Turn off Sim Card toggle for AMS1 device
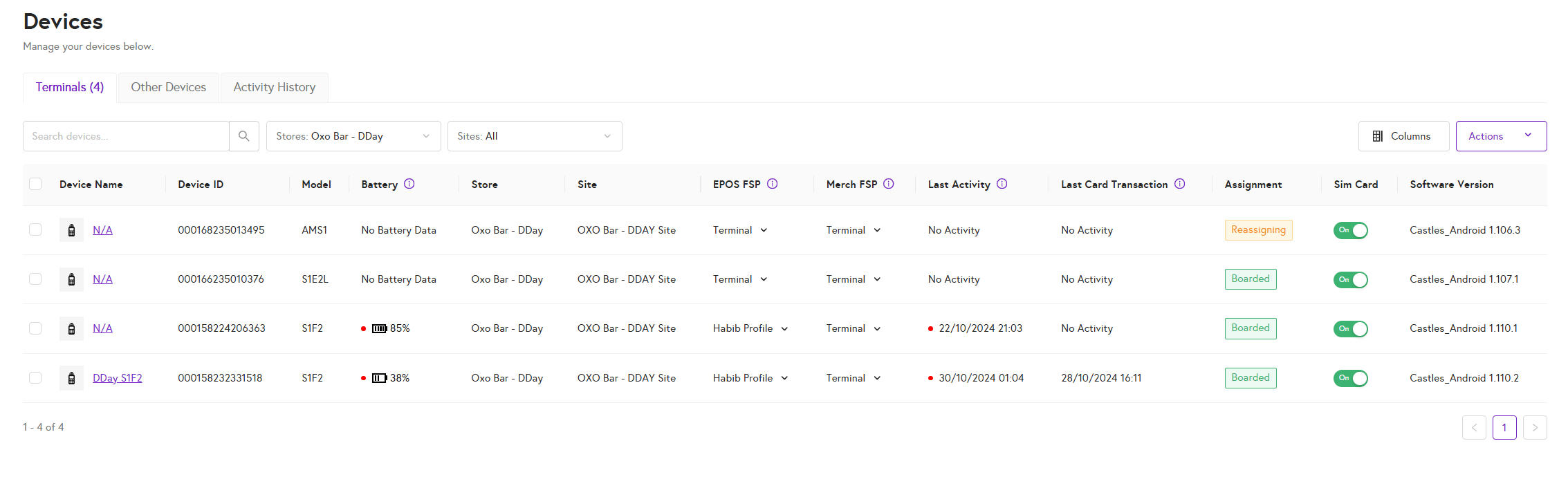Image resolution: width=1568 pixels, height=488 pixels. click(x=1350, y=230)
